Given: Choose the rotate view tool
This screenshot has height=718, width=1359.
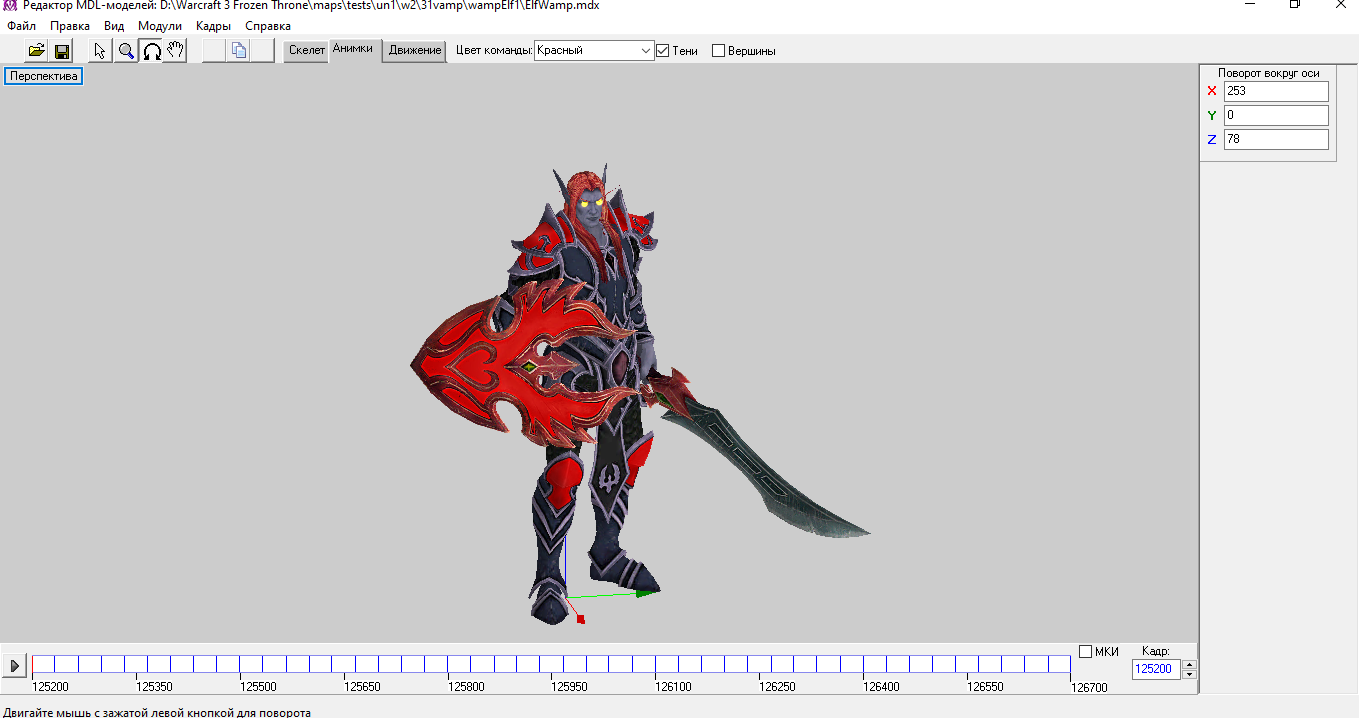Looking at the screenshot, I should pos(151,51).
